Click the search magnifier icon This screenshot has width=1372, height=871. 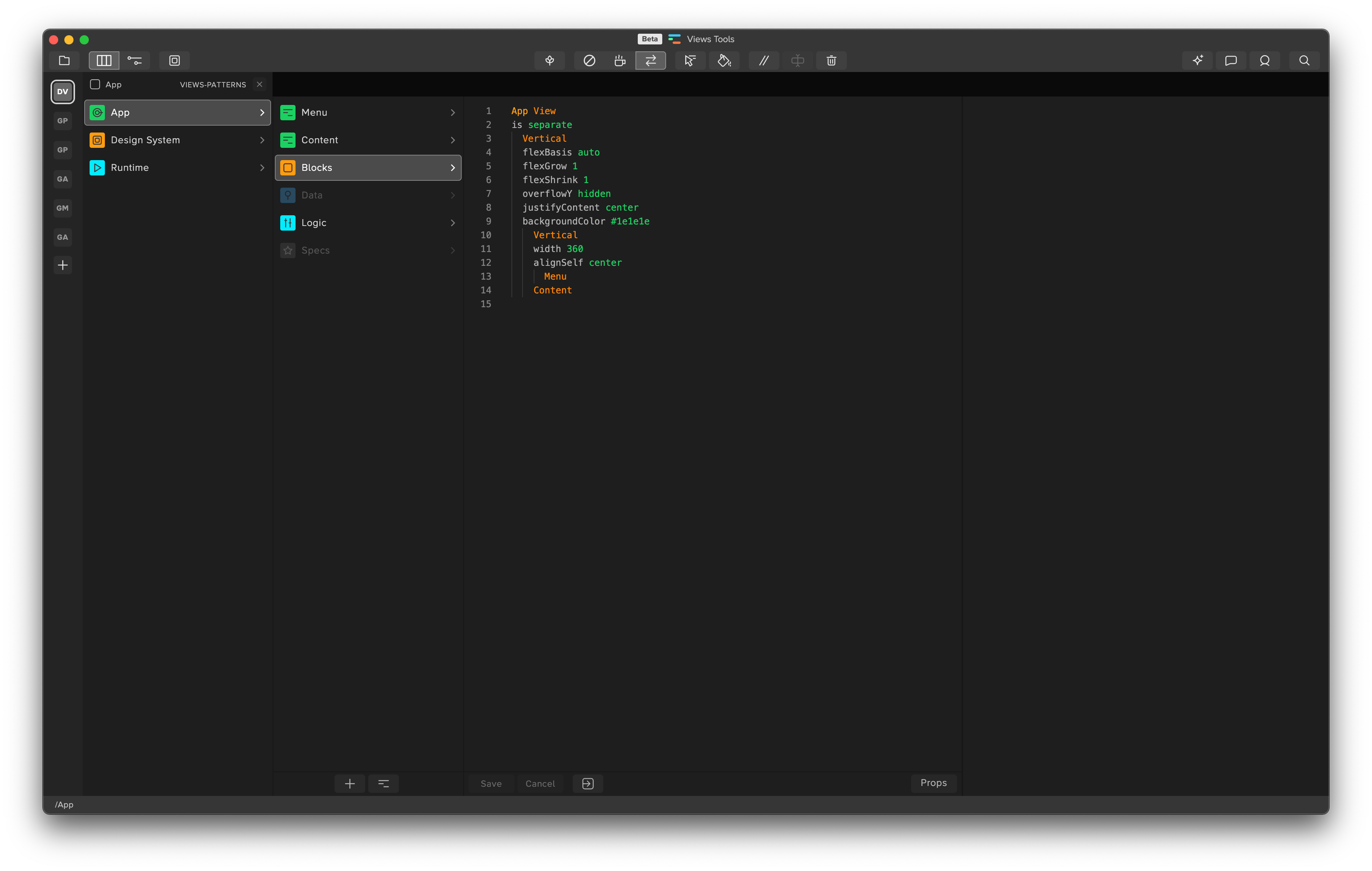click(1304, 61)
